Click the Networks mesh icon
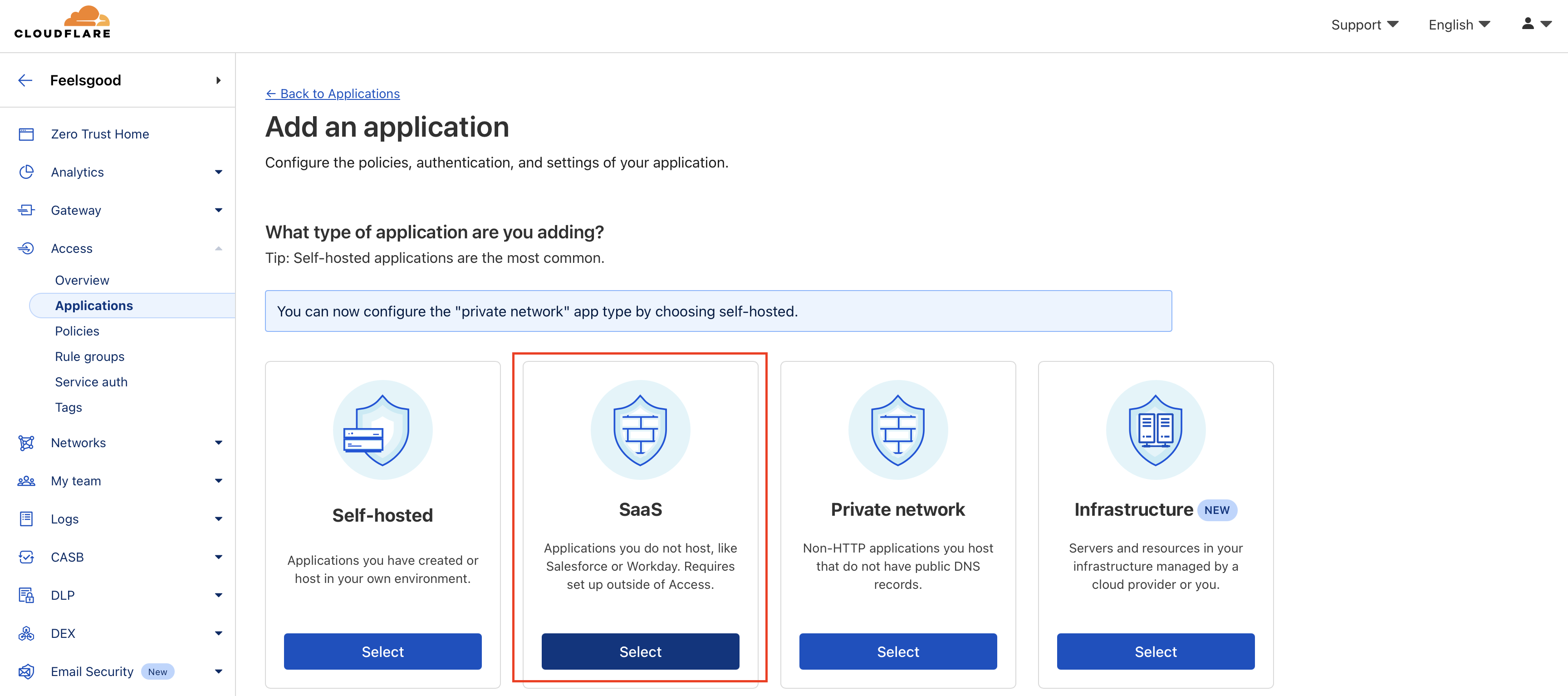 pyautogui.click(x=26, y=443)
